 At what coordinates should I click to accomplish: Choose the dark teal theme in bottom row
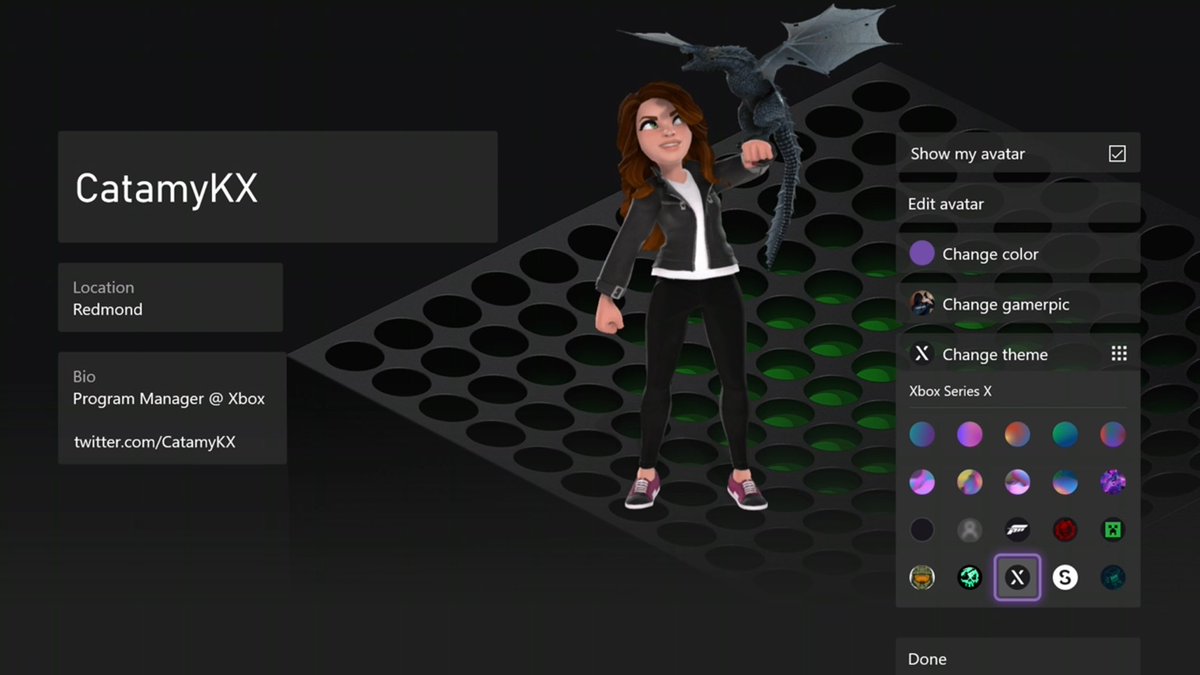click(x=1113, y=577)
